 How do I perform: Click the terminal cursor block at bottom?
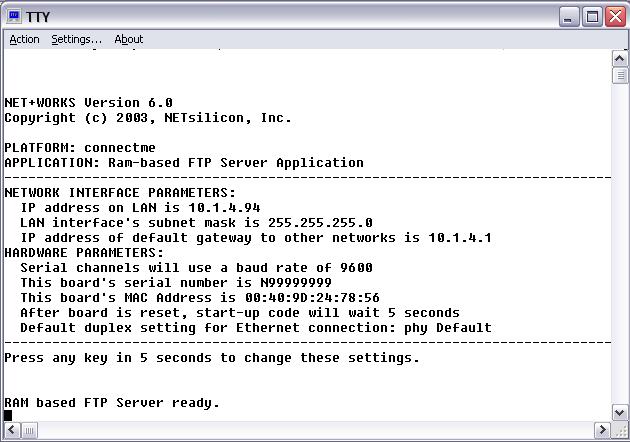[x=8, y=415]
